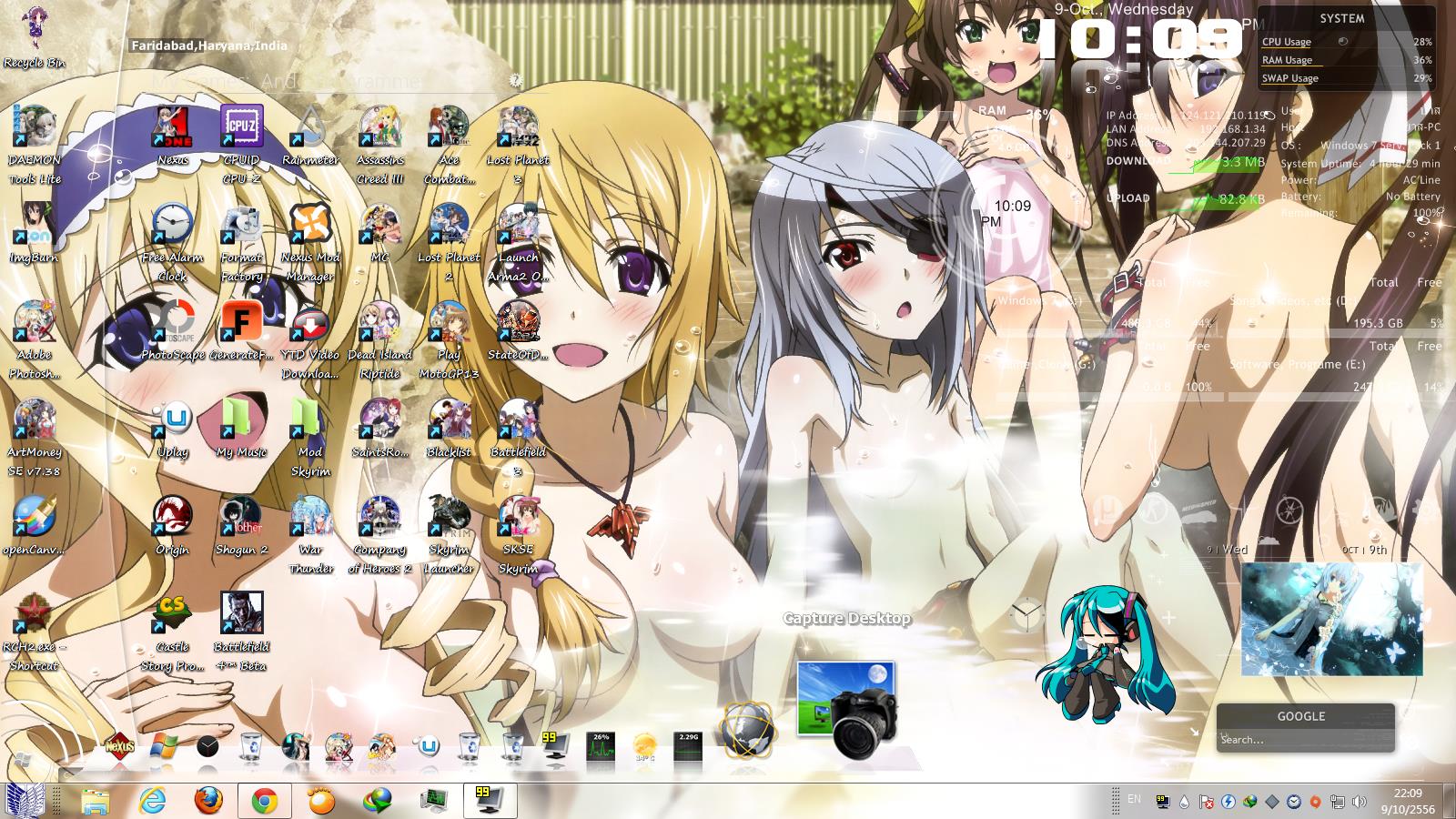Select the GenerateF... desktop shortcut

(x=241, y=331)
